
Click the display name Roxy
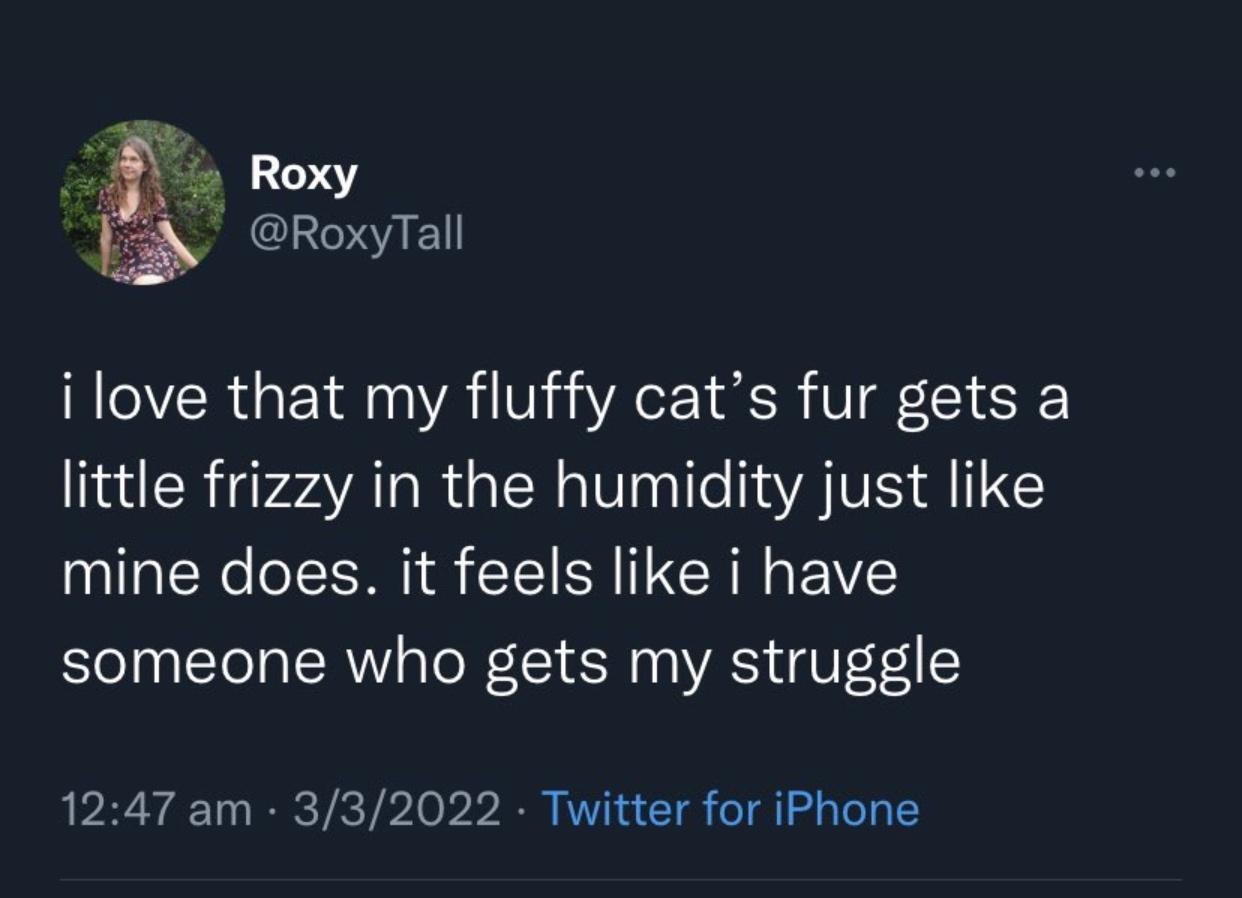pyautogui.click(x=303, y=175)
